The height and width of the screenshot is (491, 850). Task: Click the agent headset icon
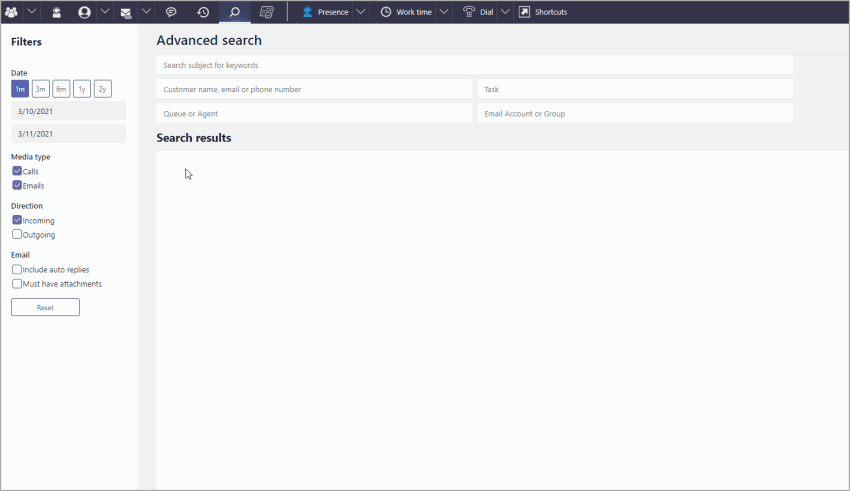pyautogui.click(x=56, y=12)
